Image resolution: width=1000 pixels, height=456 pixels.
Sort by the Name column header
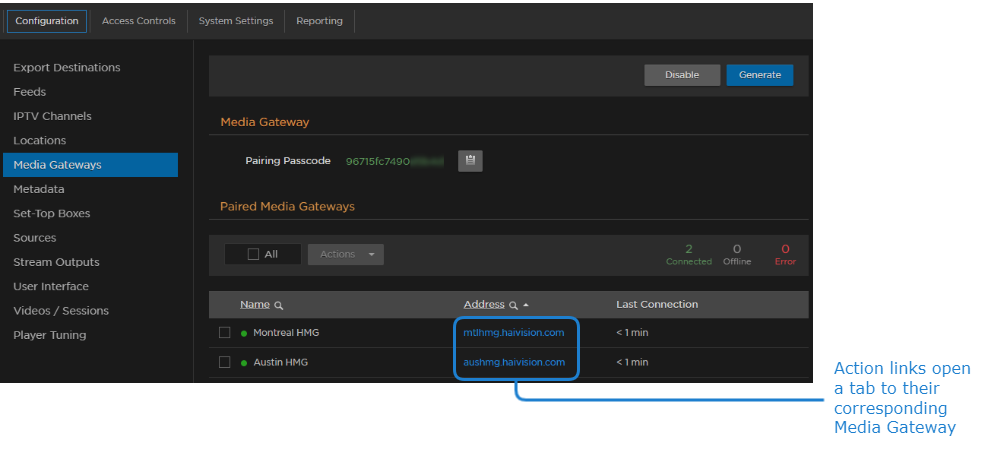(255, 305)
